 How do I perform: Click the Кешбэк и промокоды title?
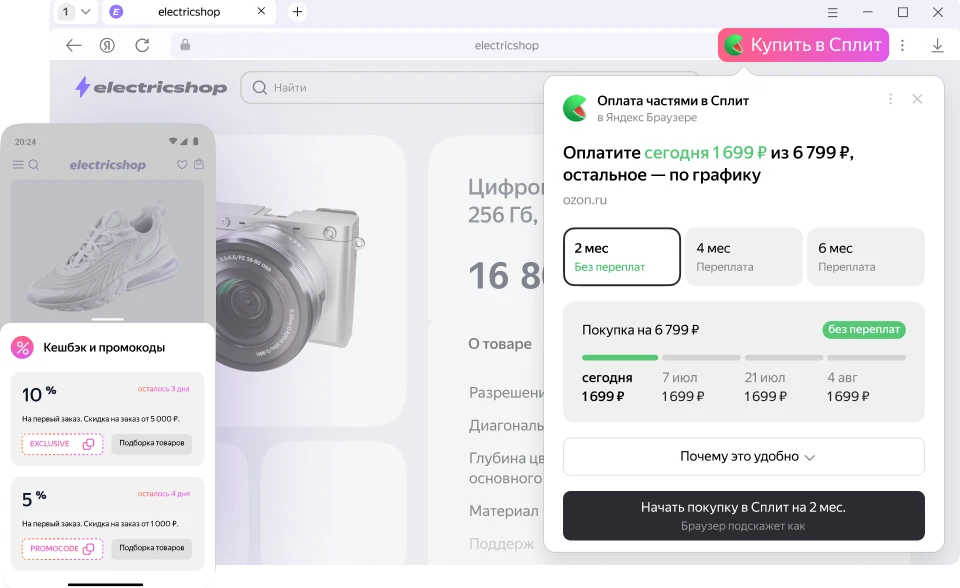point(104,347)
